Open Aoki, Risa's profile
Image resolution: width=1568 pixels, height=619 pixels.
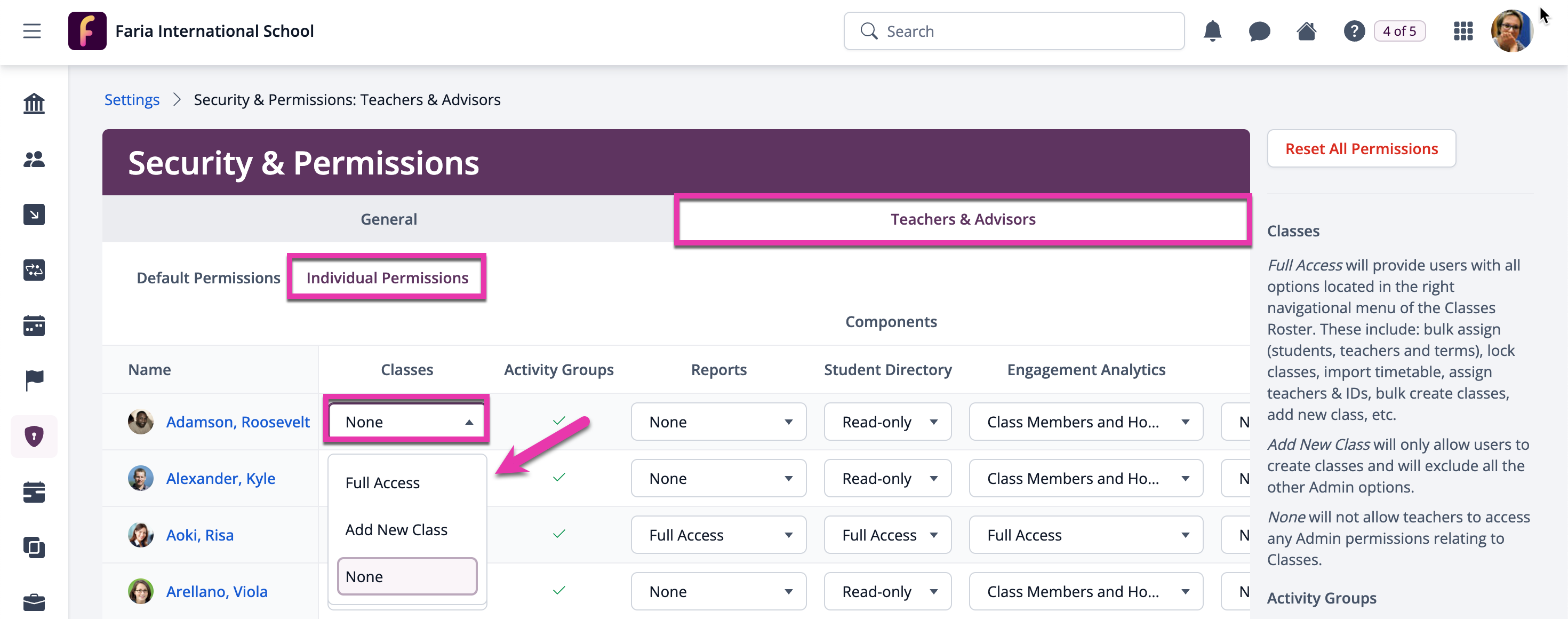(199, 535)
